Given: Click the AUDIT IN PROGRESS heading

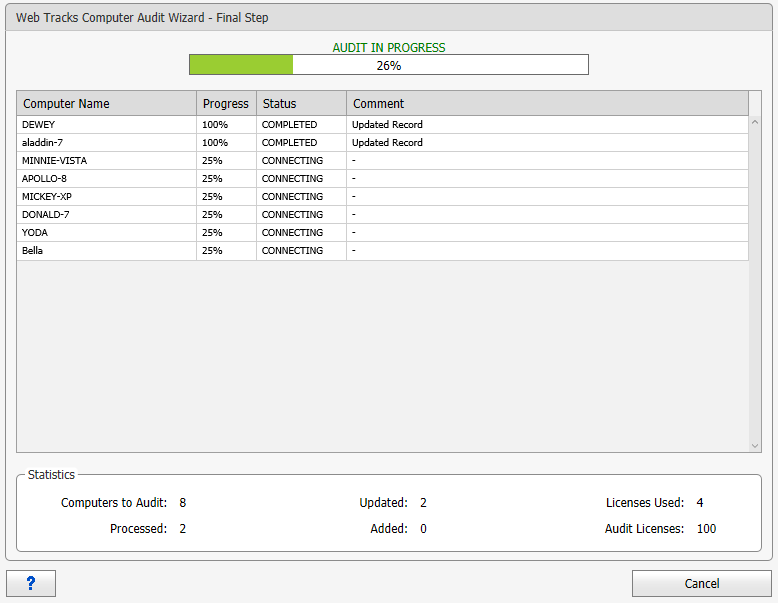Looking at the screenshot, I should (x=389, y=48).
